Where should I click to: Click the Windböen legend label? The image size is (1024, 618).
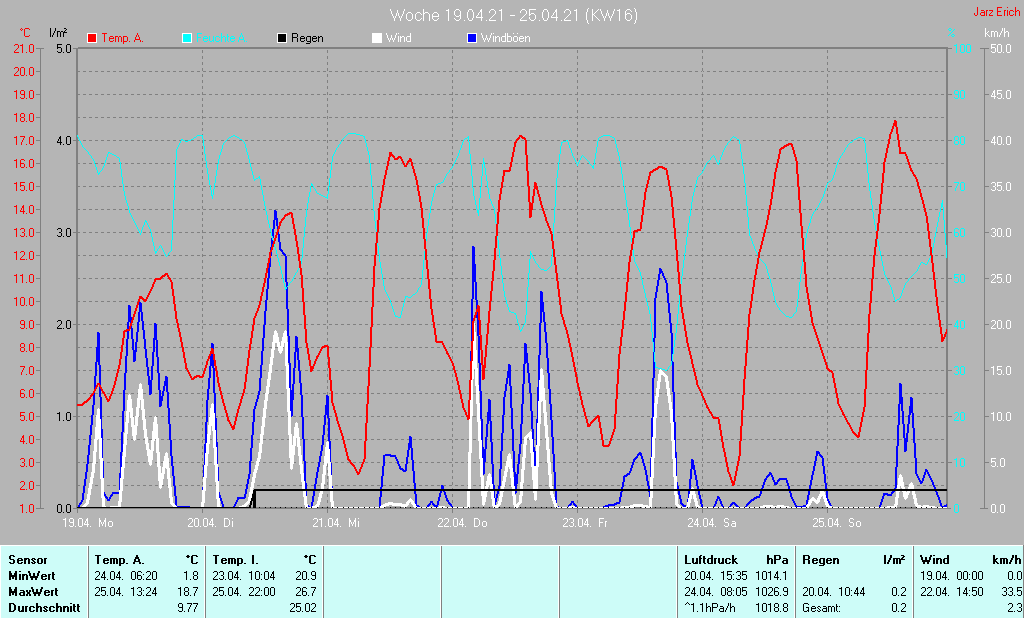click(506, 38)
